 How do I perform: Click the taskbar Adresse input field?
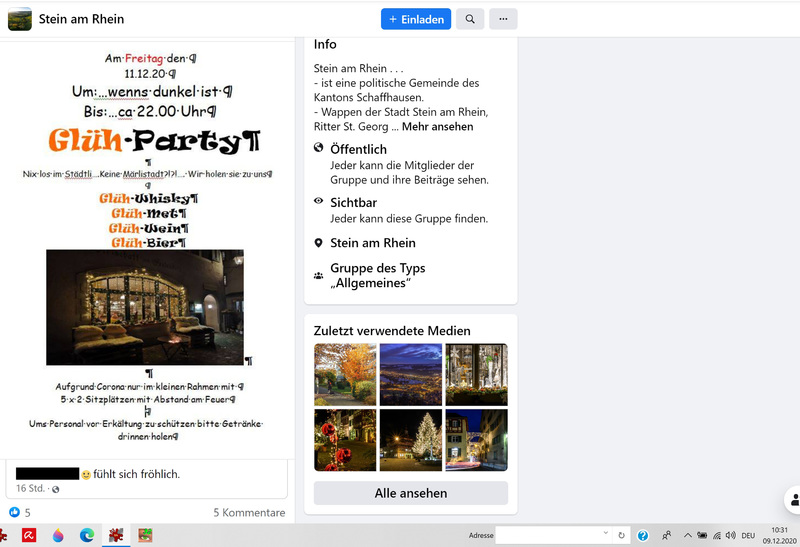tap(547, 535)
